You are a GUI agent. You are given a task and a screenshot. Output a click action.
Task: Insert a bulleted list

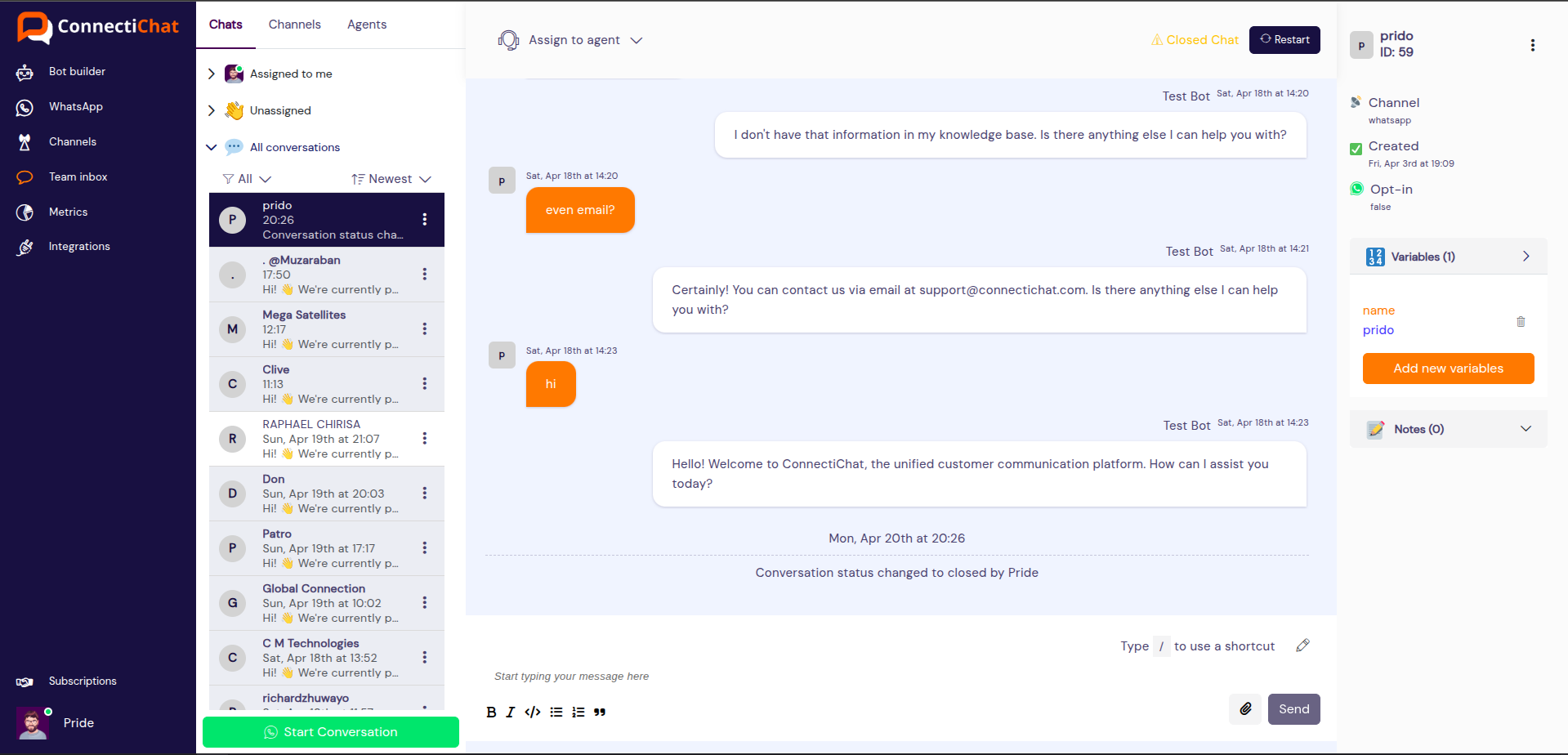556,713
